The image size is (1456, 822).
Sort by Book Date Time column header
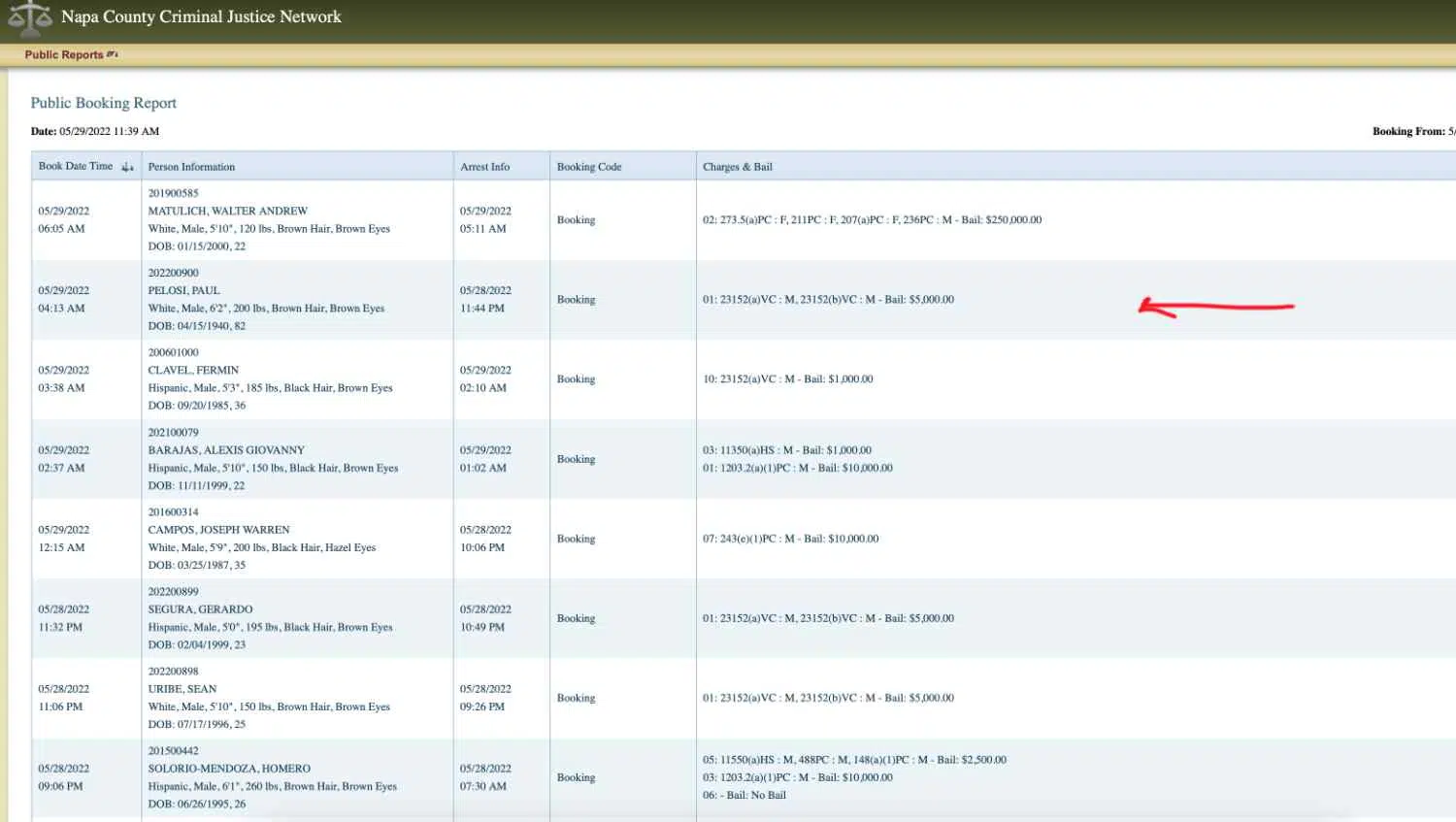point(76,166)
